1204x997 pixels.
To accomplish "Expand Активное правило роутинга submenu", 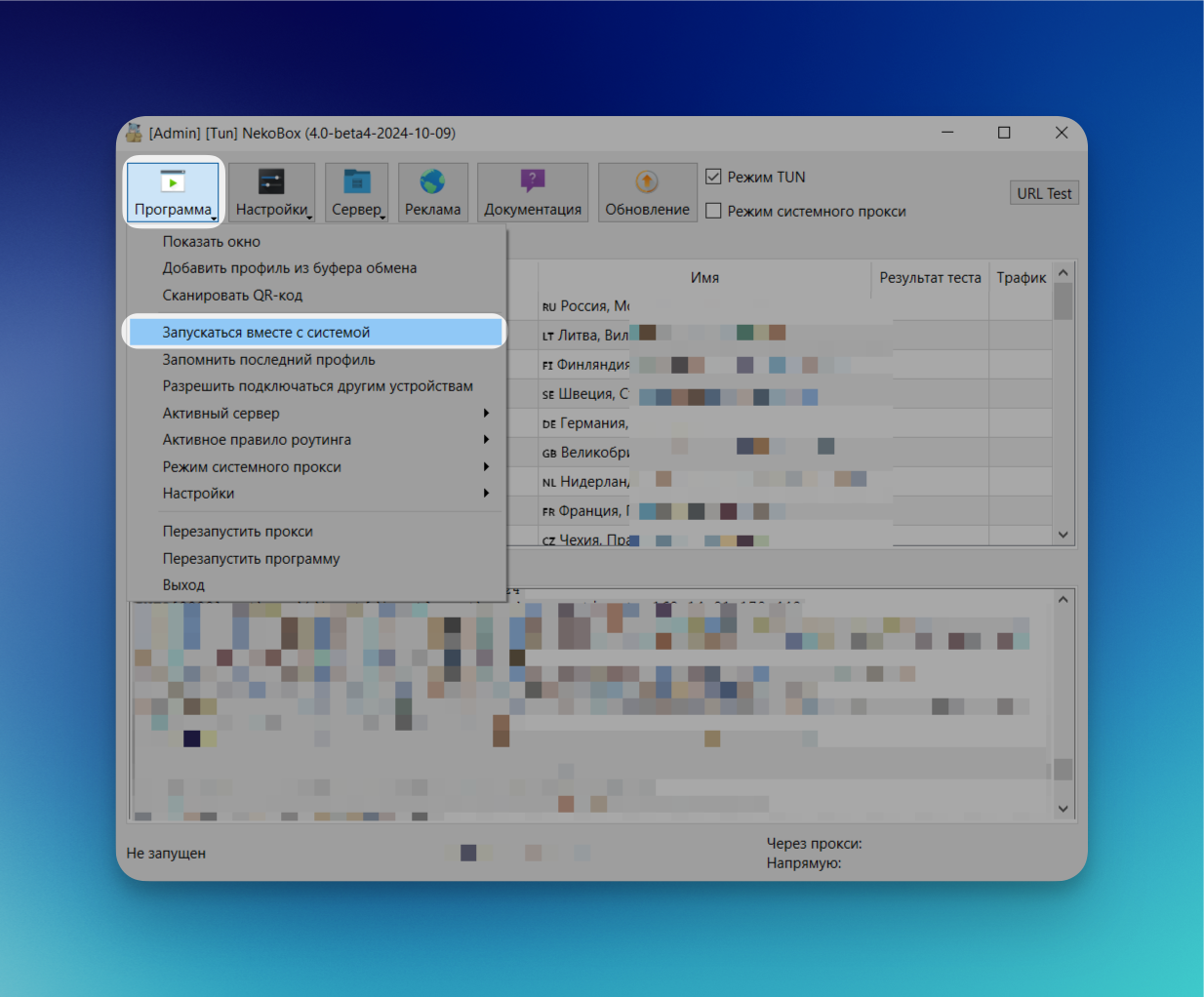I will click(316, 439).
